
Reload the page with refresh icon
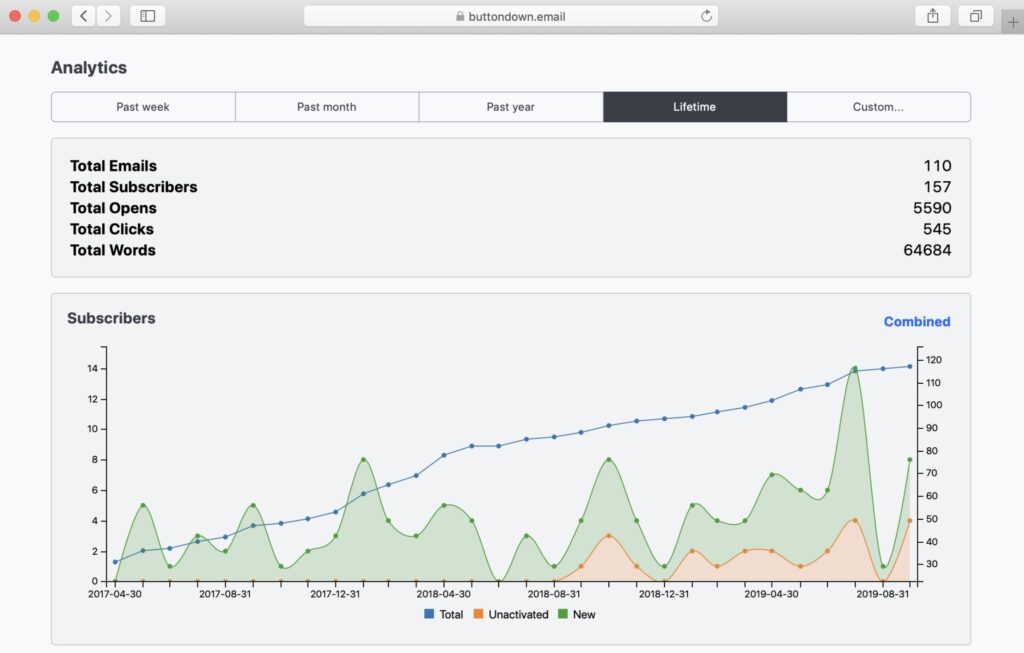coord(706,16)
